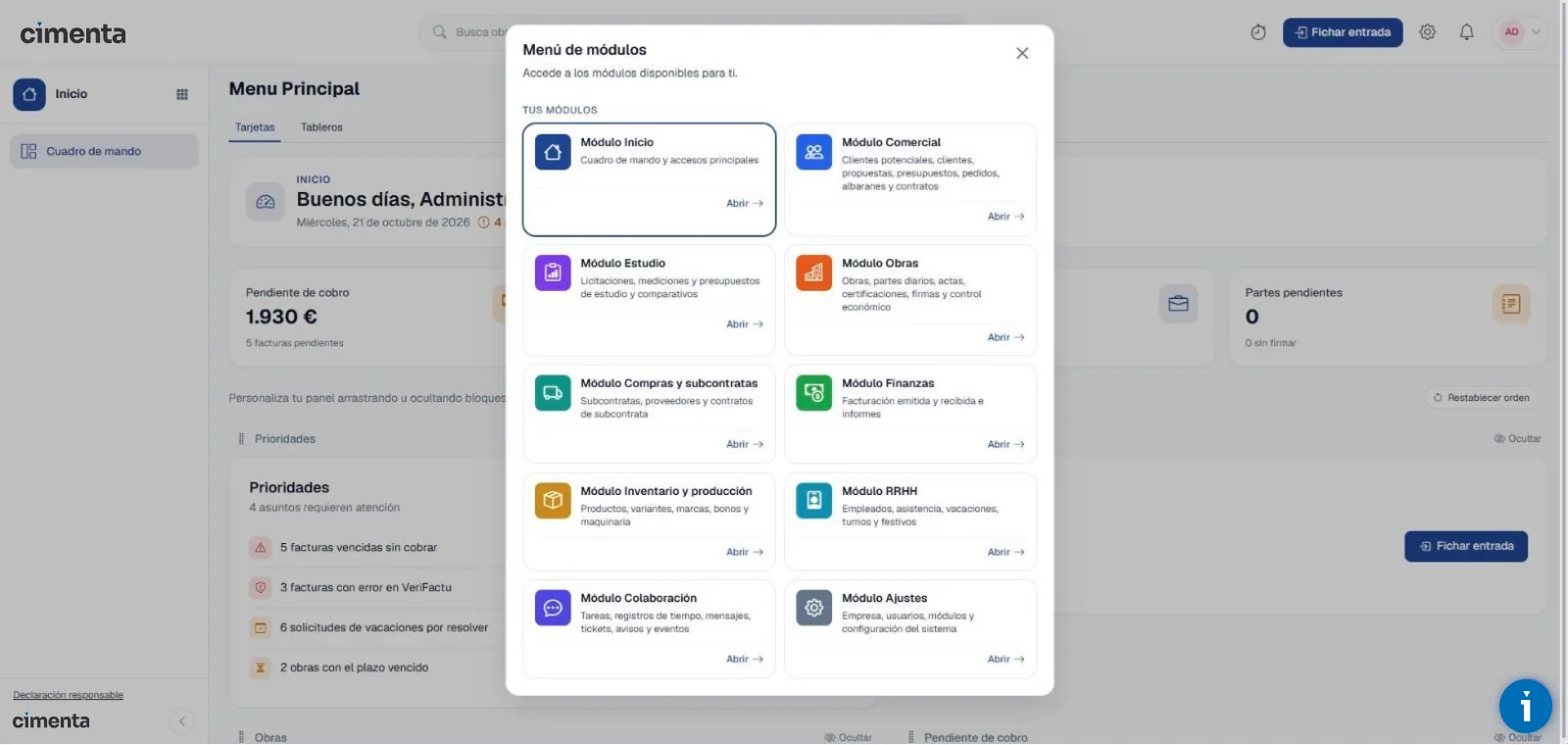Click the Módulo Colaboración chat icon

pyautogui.click(x=553, y=608)
